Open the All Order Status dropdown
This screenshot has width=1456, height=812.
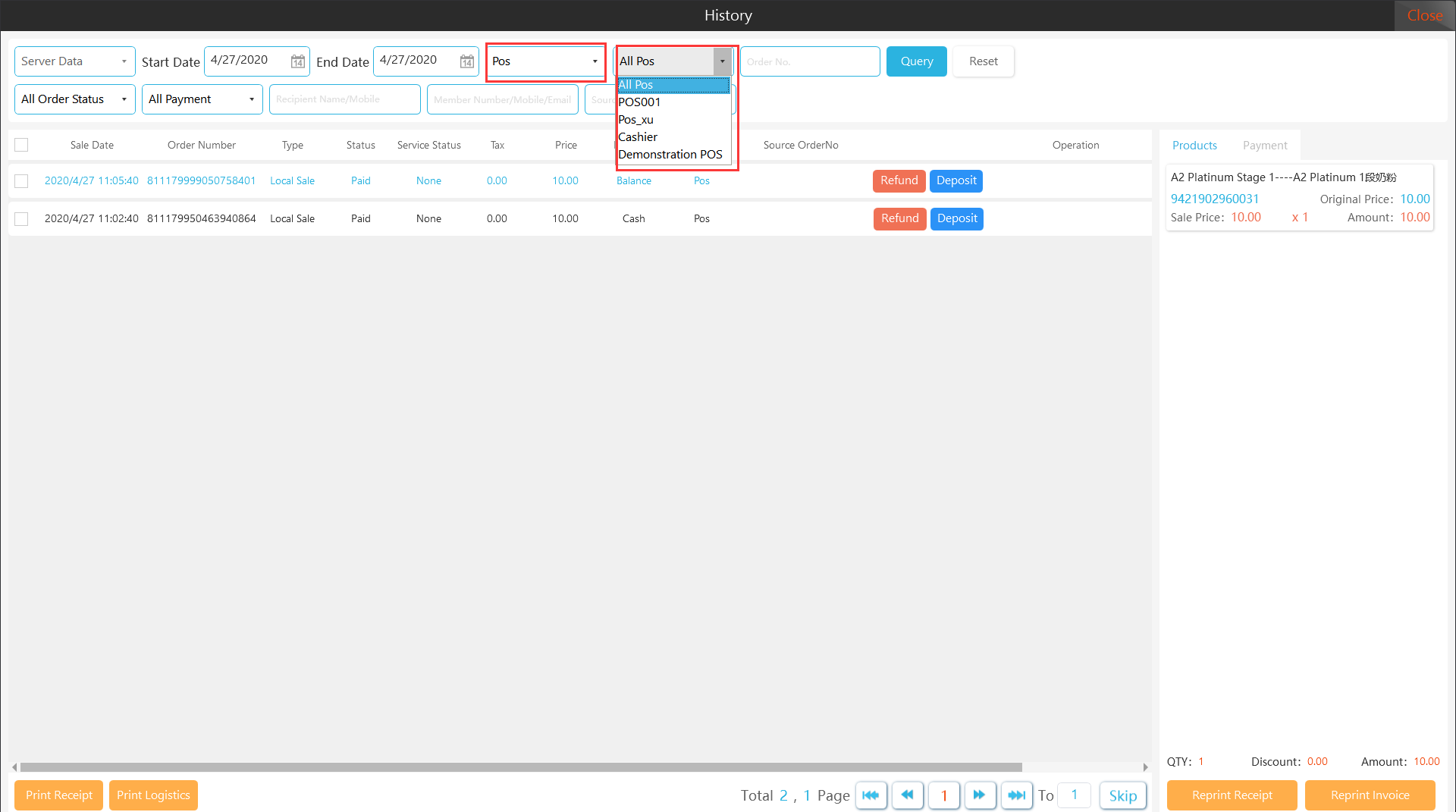(x=74, y=99)
